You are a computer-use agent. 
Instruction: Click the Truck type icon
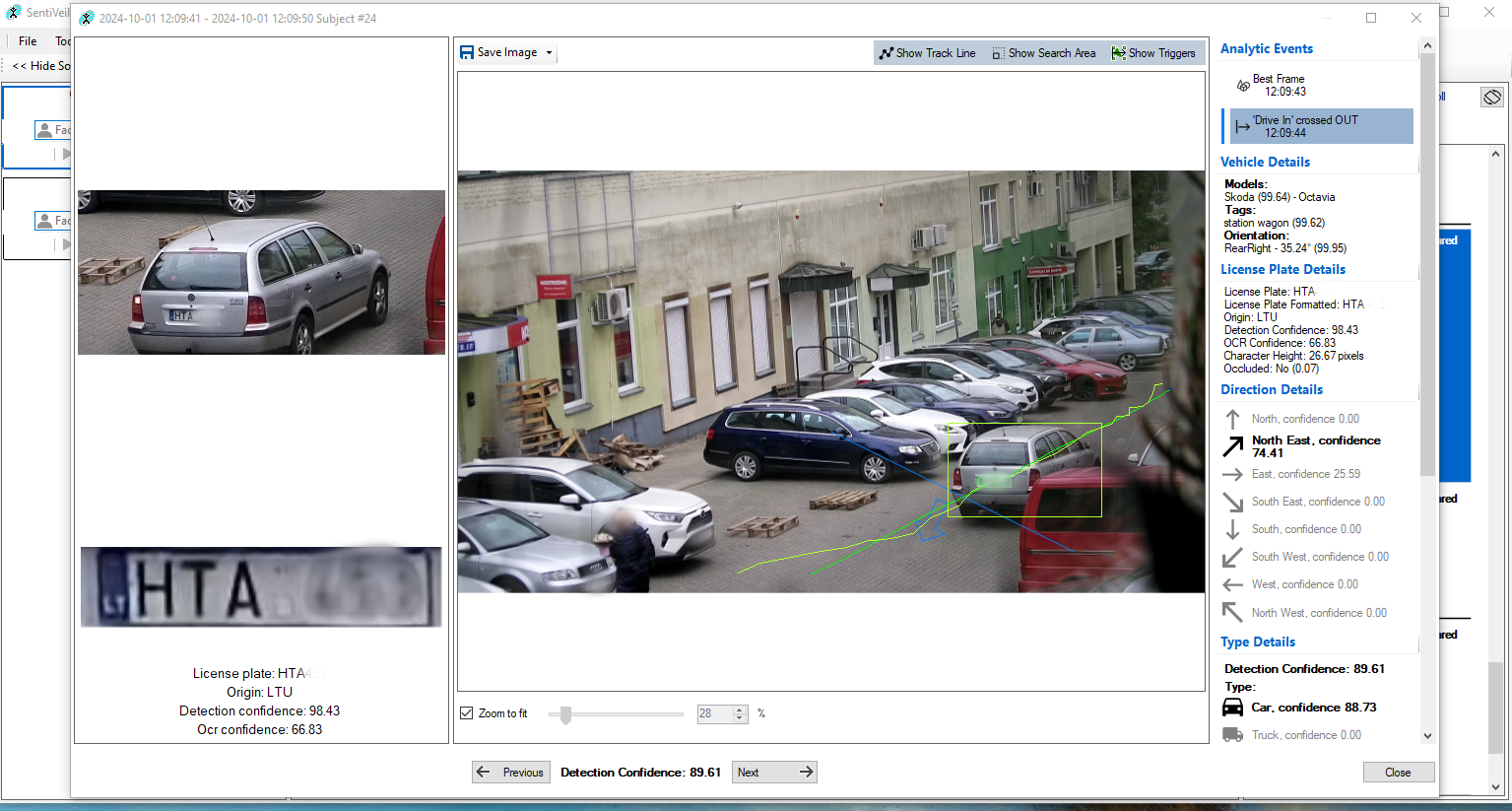click(x=1232, y=735)
